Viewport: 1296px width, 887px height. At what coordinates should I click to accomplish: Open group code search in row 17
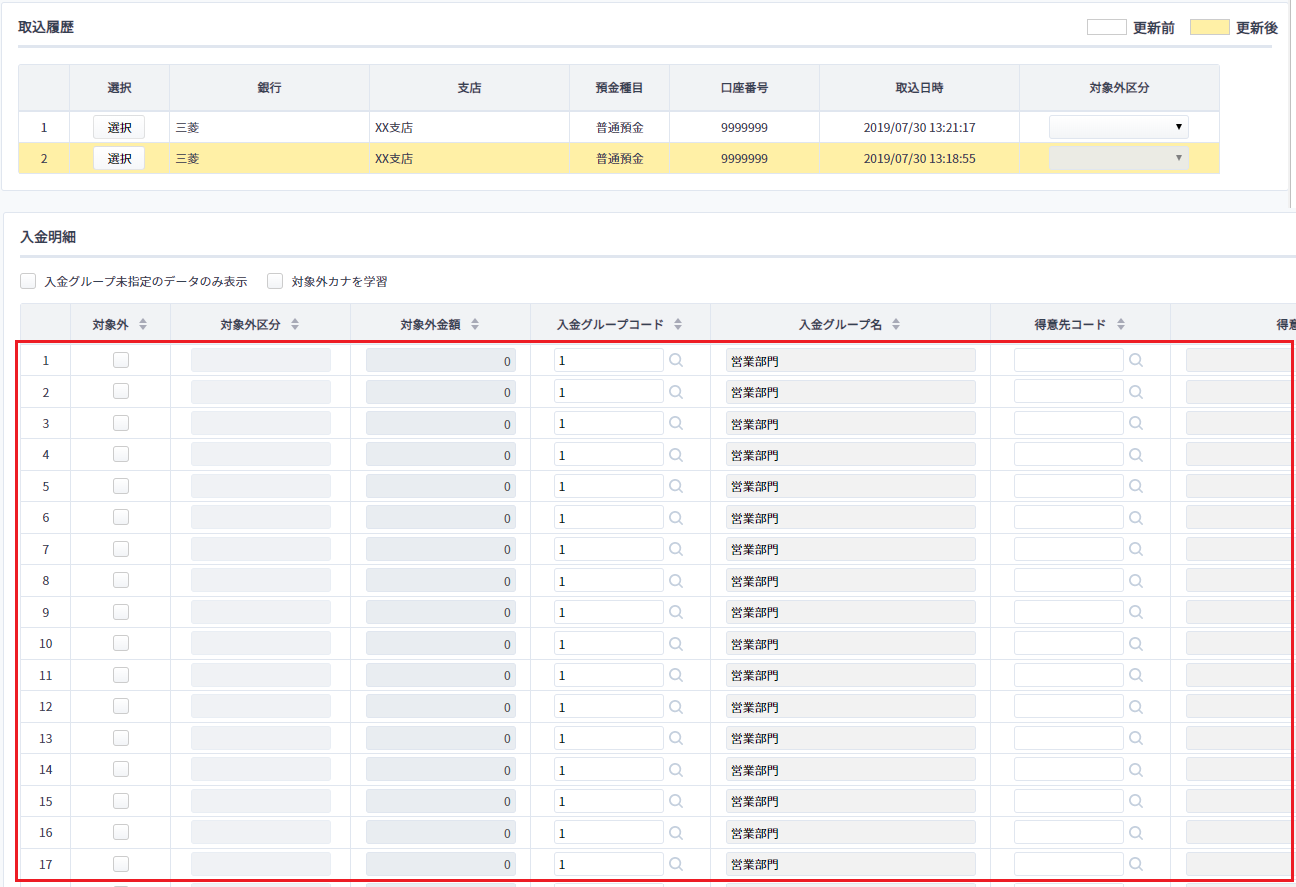pos(676,864)
